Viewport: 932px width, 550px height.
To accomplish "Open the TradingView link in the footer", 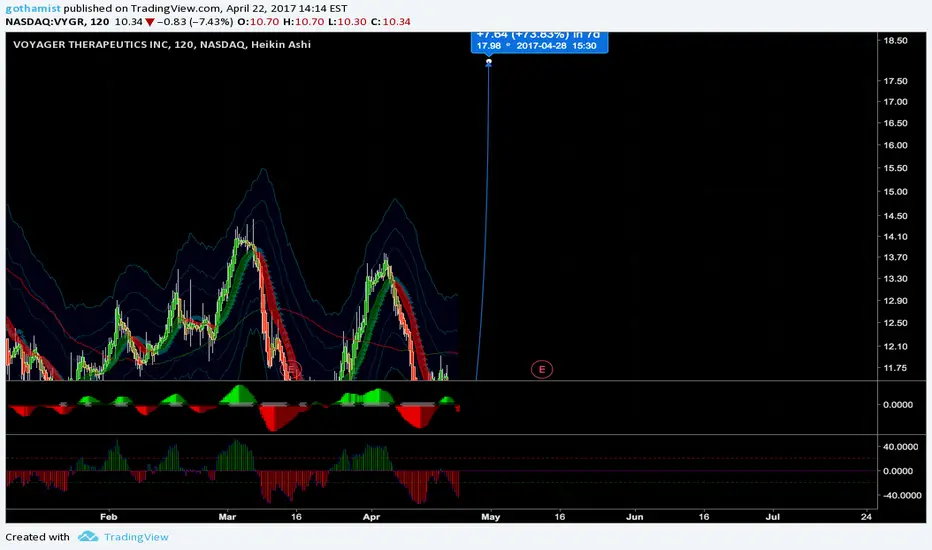I will pyautogui.click(x=136, y=537).
